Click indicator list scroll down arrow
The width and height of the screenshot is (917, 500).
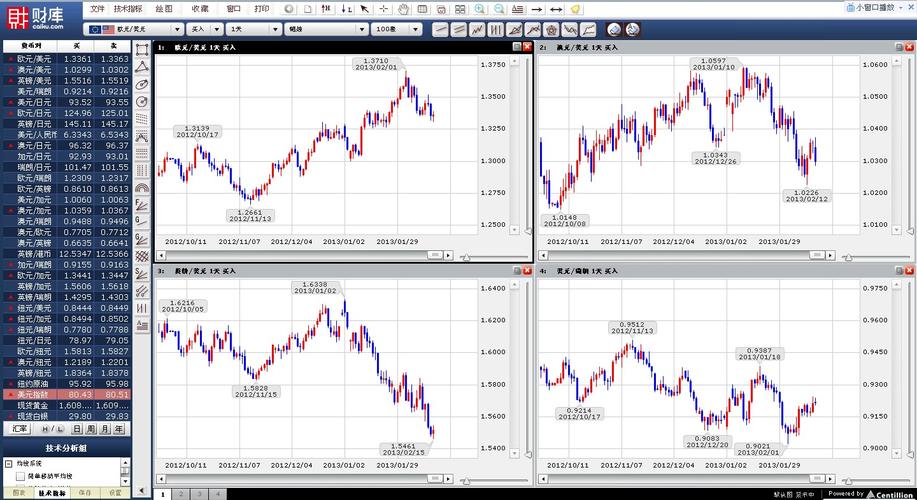125,481
